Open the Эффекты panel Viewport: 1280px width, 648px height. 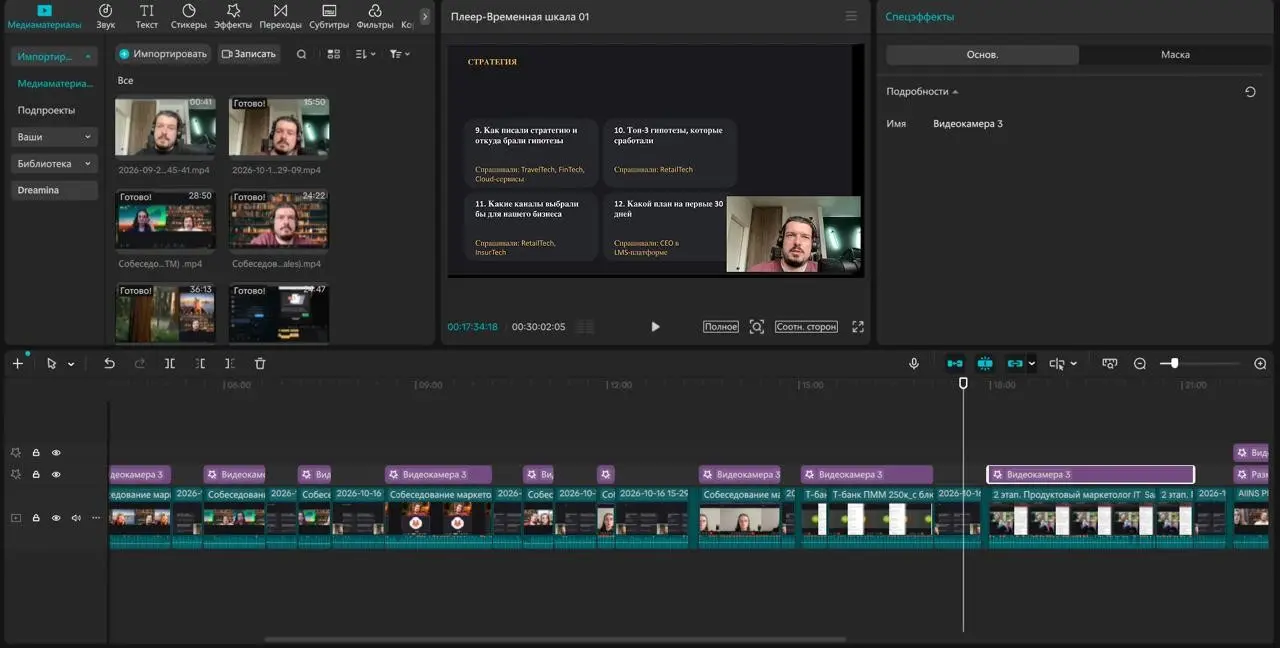click(x=233, y=16)
